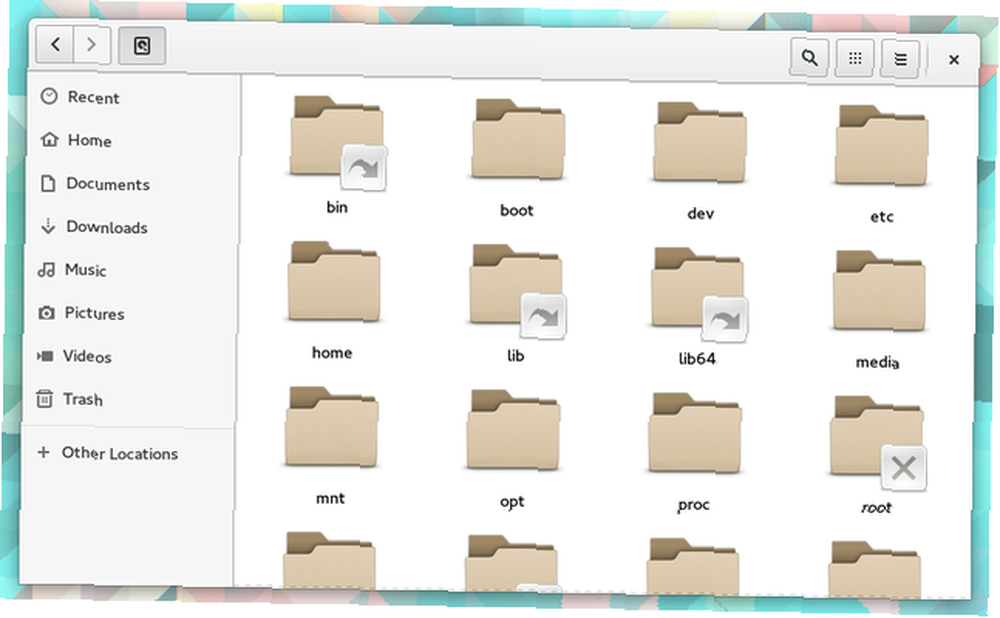Open search with the magnifier icon
1000x618 pixels.
click(x=809, y=57)
